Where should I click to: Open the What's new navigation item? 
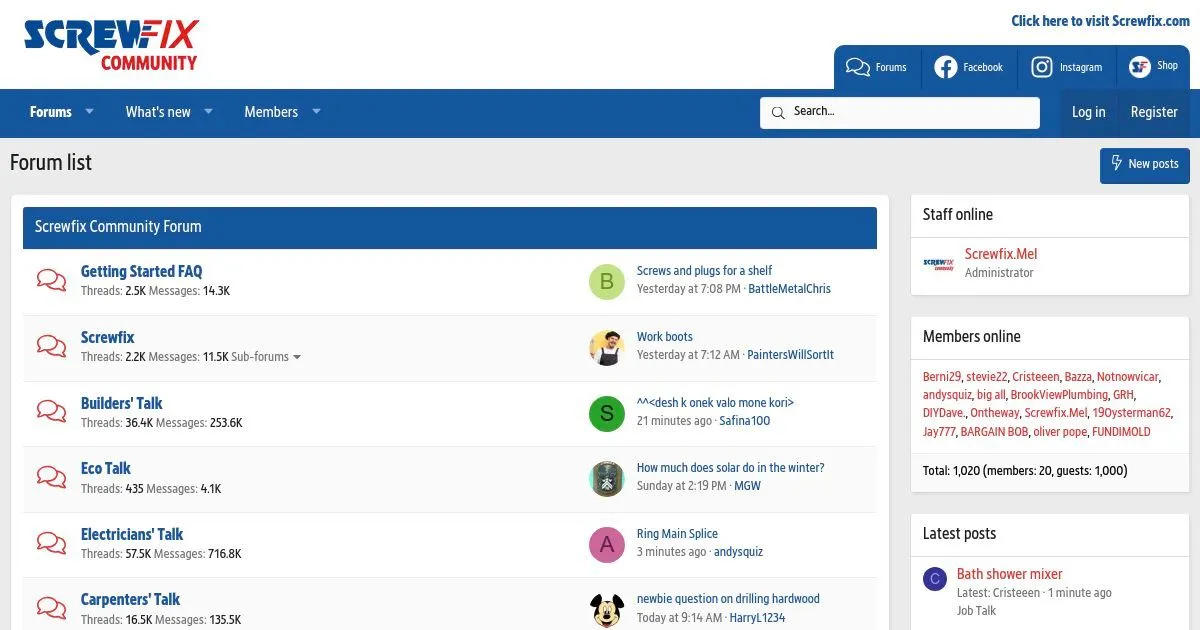click(158, 112)
